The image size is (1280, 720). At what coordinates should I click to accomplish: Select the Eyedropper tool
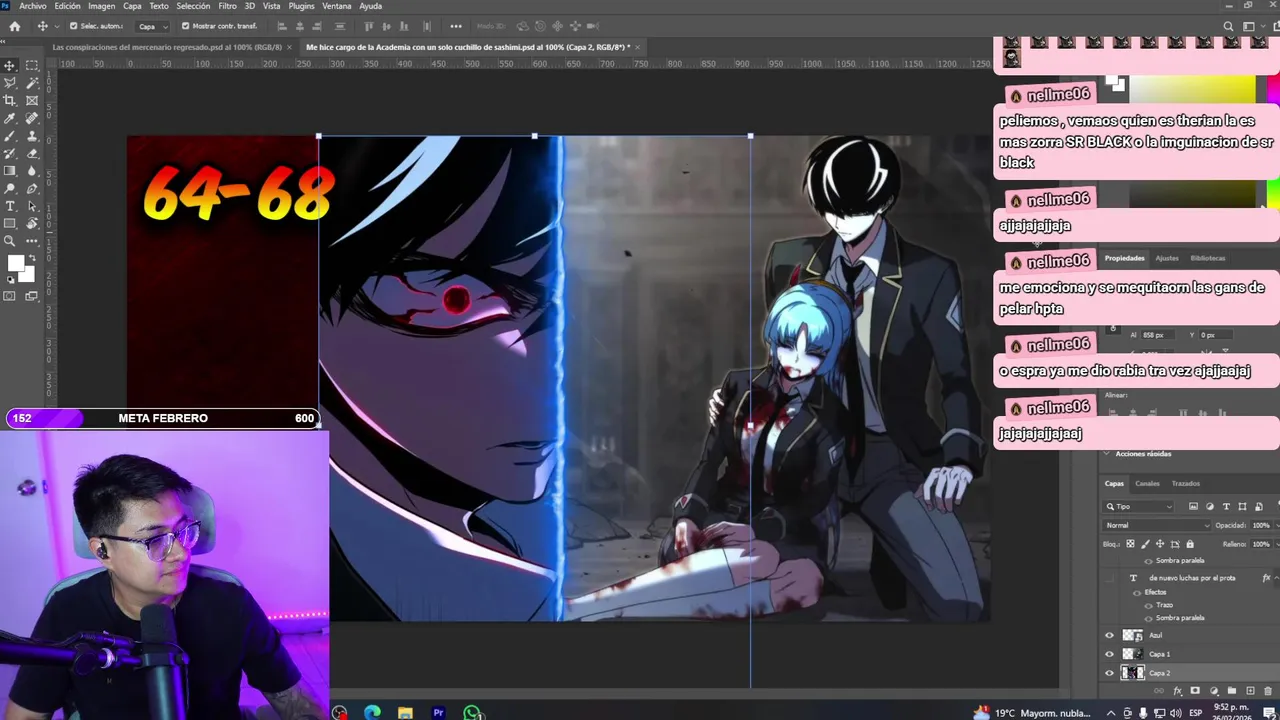[x=9, y=118]
